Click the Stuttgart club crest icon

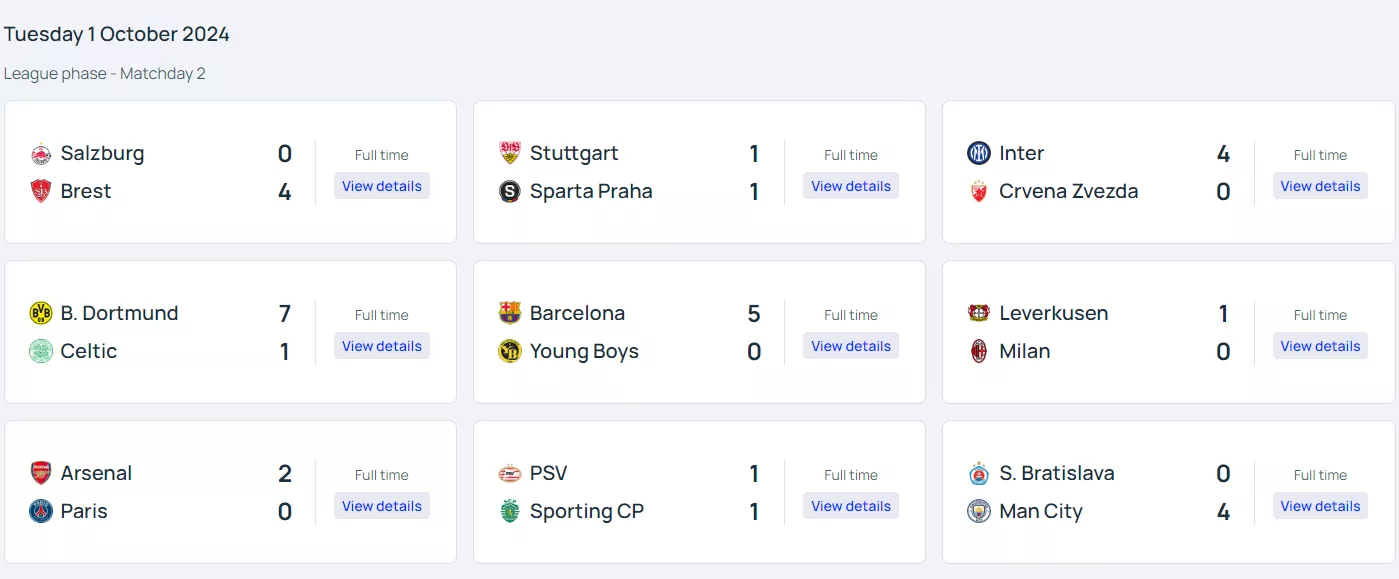tap(510, 153)
